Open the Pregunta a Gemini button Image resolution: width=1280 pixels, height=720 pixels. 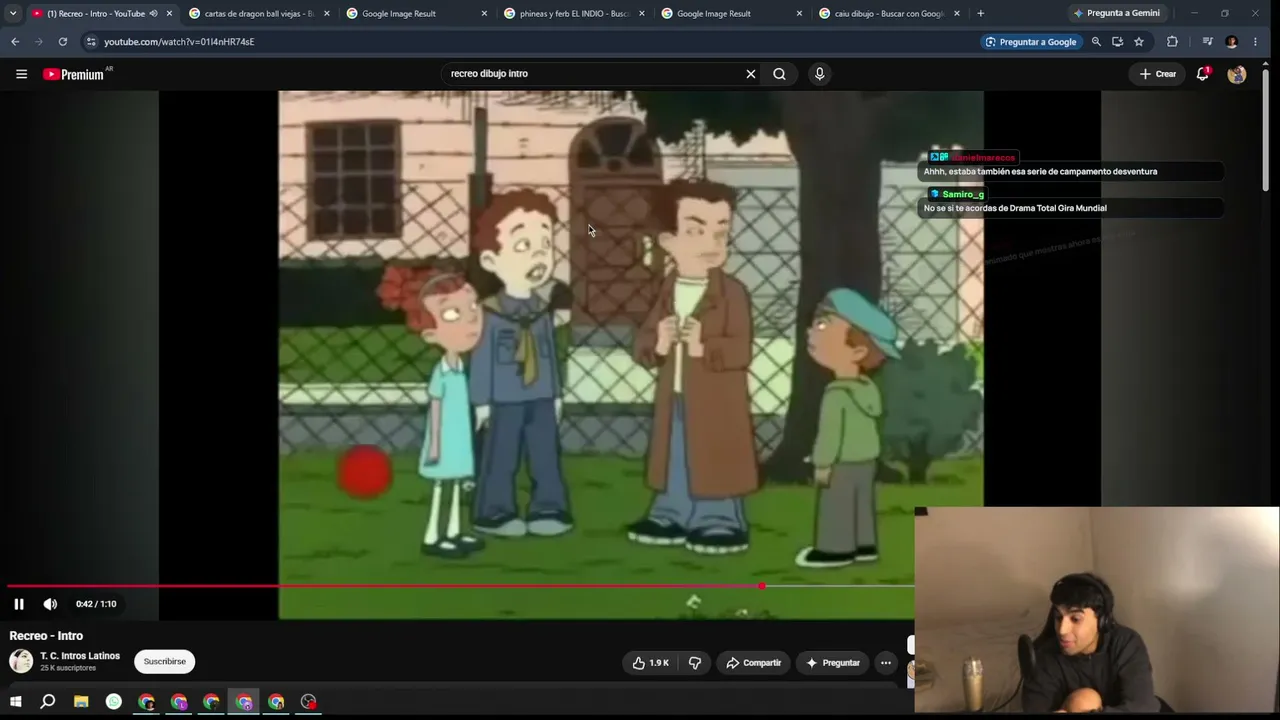pyautogui.click(x=1116, y=13)
